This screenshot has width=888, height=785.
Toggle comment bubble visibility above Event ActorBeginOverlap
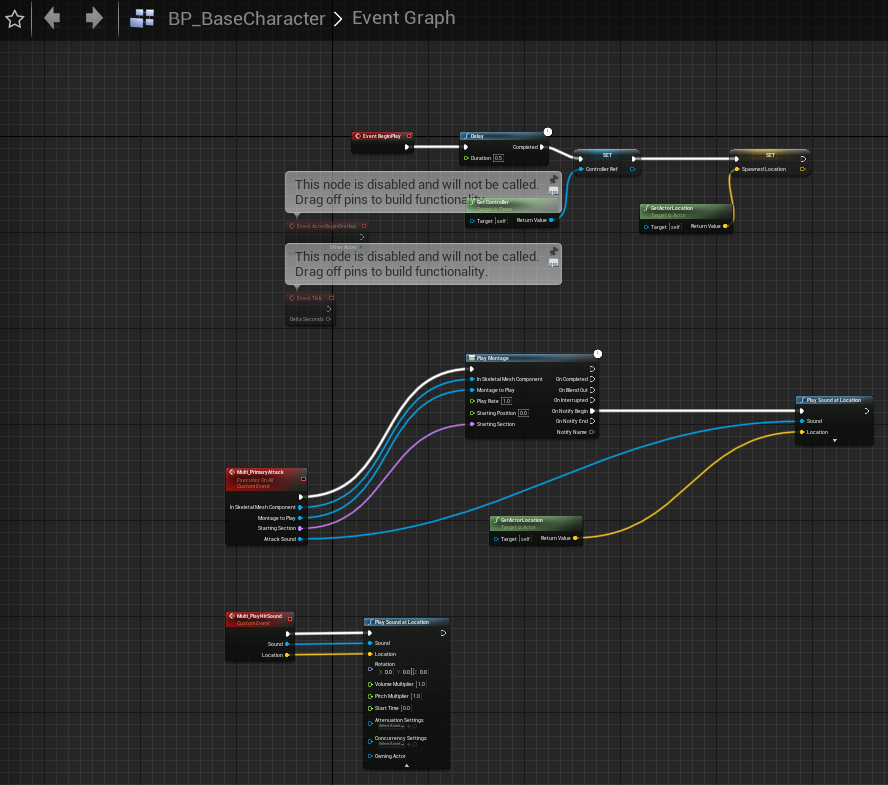pos(554,191)
